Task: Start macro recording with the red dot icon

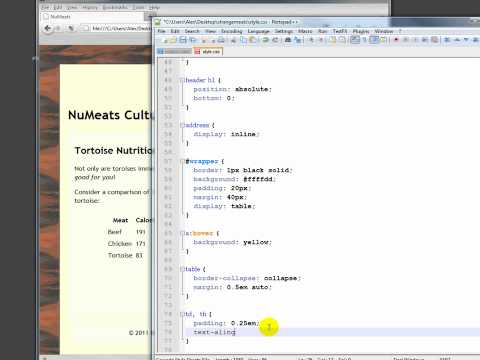Action: 396,40
